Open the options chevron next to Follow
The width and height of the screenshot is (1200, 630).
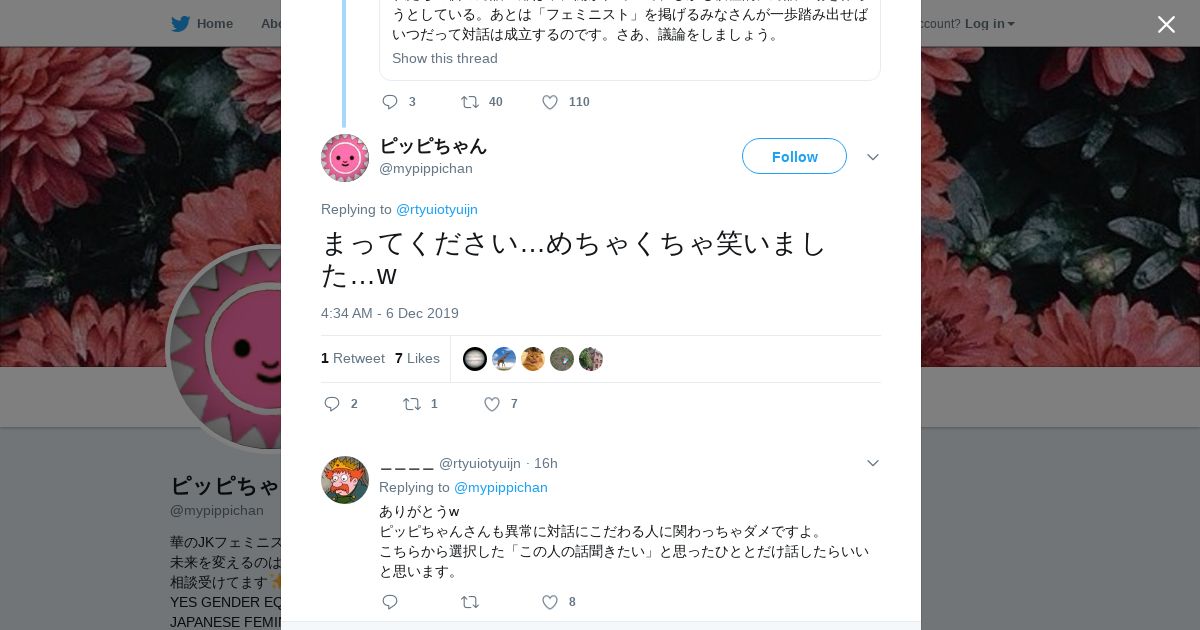pos(873,157)
